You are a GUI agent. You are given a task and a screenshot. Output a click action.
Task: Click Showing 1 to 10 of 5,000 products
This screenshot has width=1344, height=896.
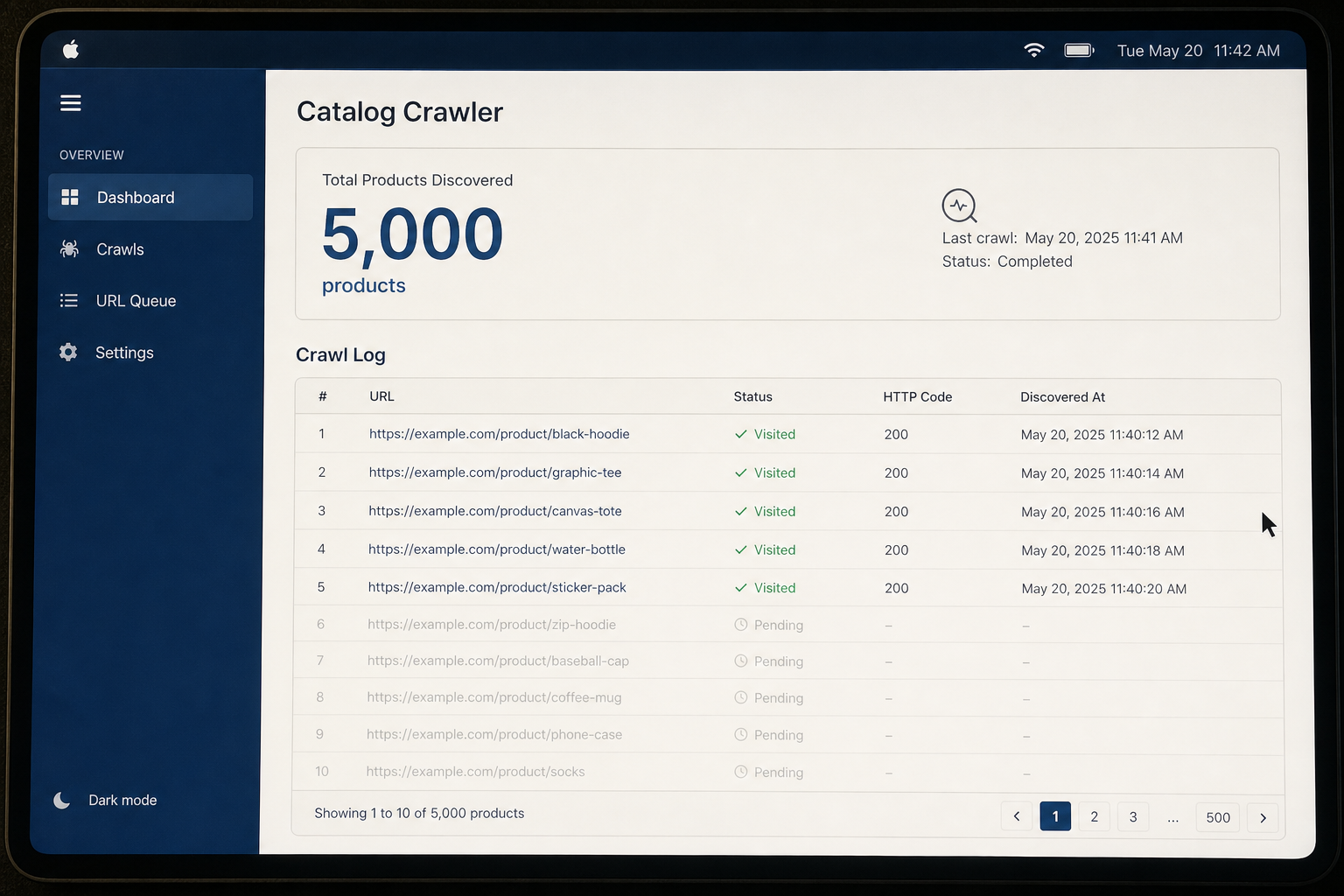[x=419, y=813]
